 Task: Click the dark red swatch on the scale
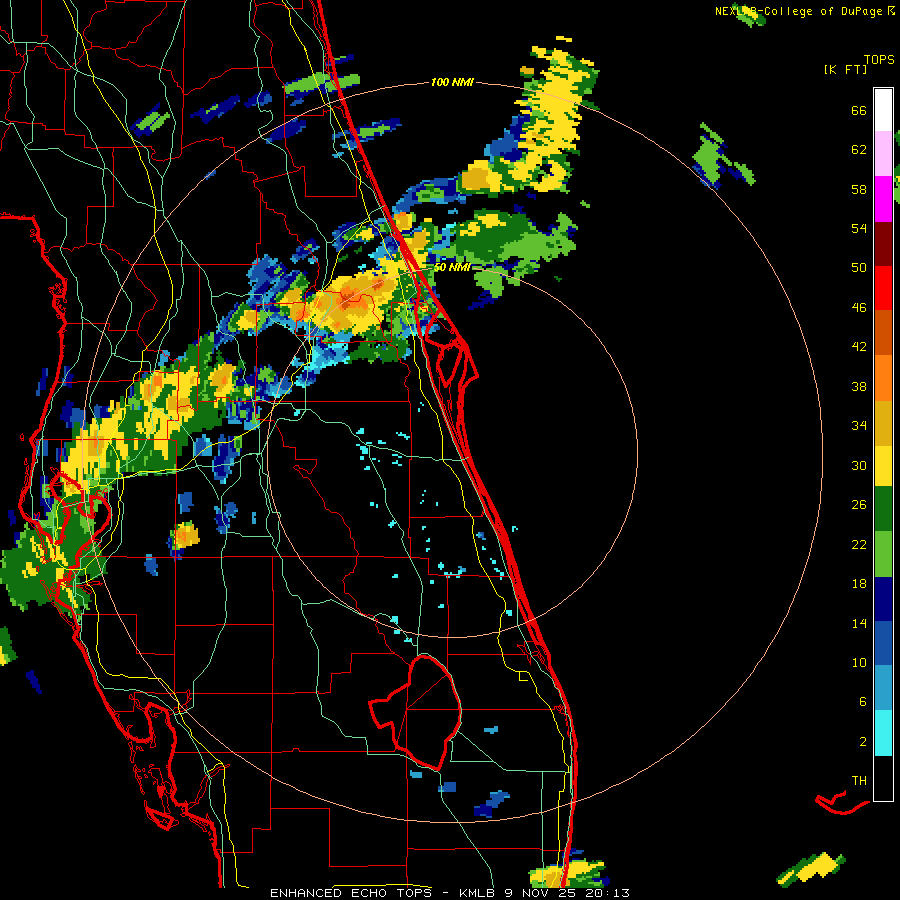pyautogui.click(x=883, y=243)
